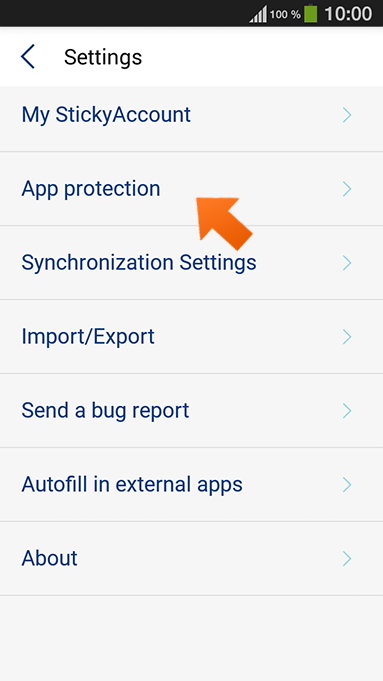Select Send a bug report
The width and height of the screenshot is (383, 681).
pyautogui.click(x=192, y=410)
